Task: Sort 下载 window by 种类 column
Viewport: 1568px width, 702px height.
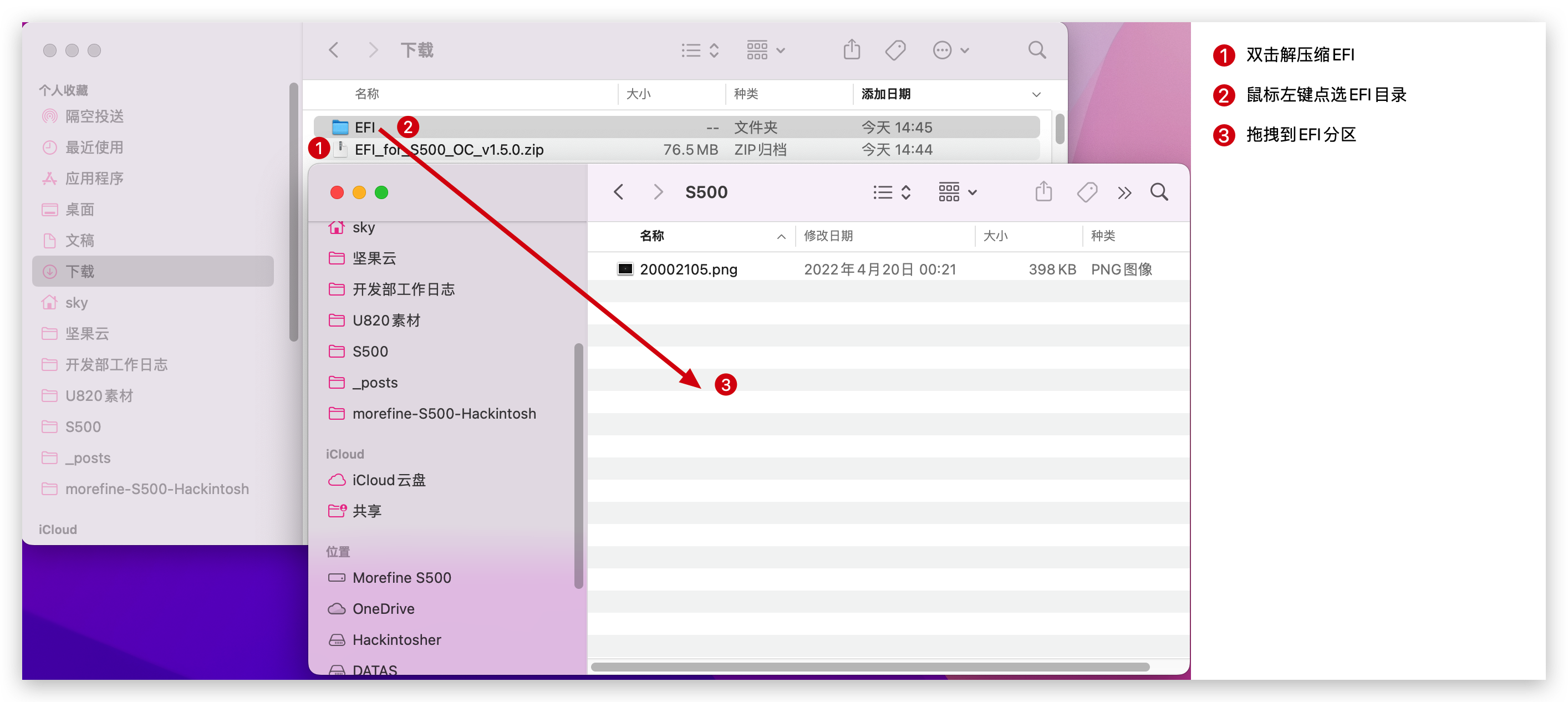Action: 746,94
